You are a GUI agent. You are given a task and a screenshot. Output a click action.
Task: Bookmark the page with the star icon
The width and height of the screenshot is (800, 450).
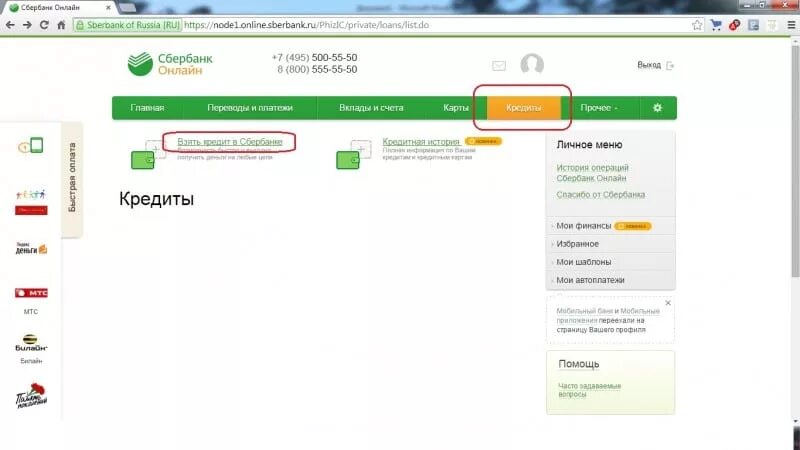tap(697, 25)
